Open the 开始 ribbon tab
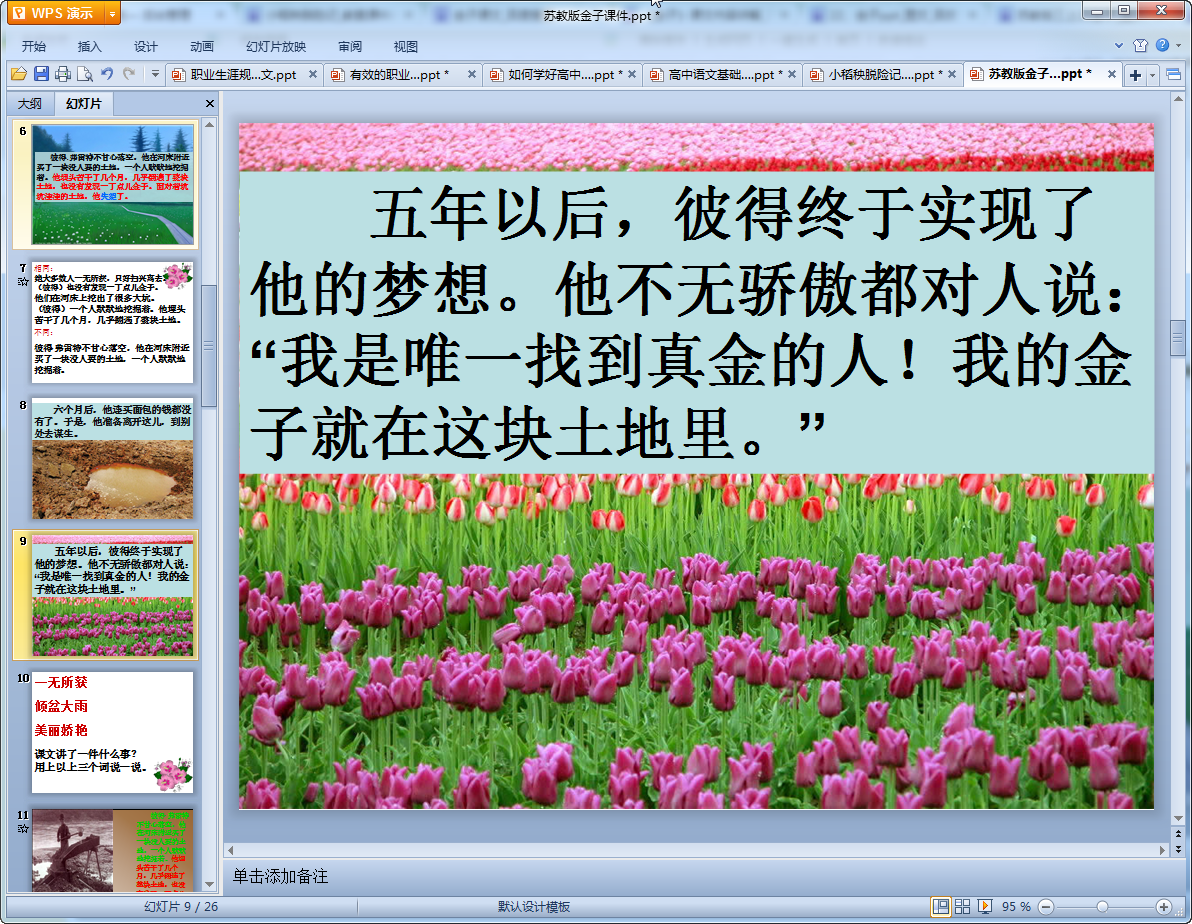Screen dimensions: 1192x924 pyautogui.click(x=34, y=46)
